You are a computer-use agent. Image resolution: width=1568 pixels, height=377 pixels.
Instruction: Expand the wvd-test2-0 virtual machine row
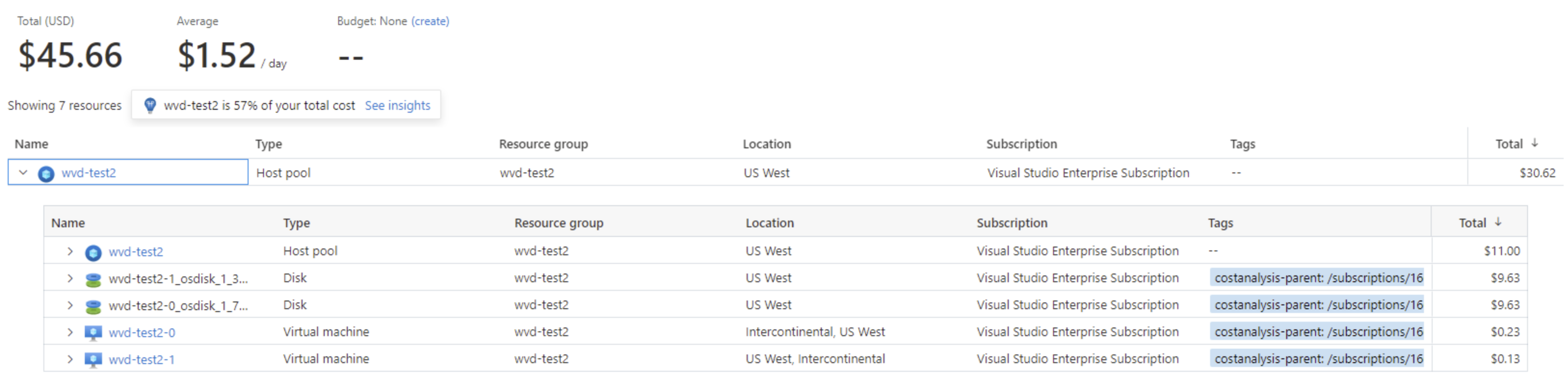[x=70, y=332]
